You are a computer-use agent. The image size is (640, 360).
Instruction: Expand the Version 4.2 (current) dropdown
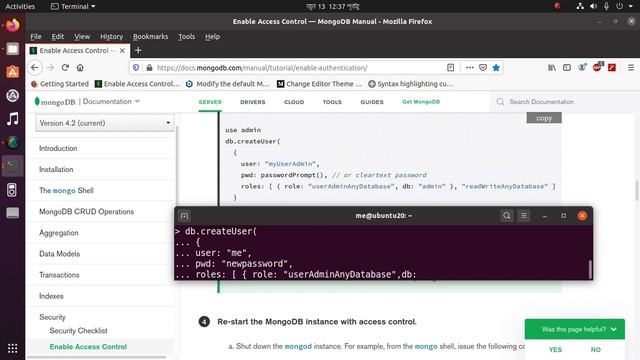104,123
